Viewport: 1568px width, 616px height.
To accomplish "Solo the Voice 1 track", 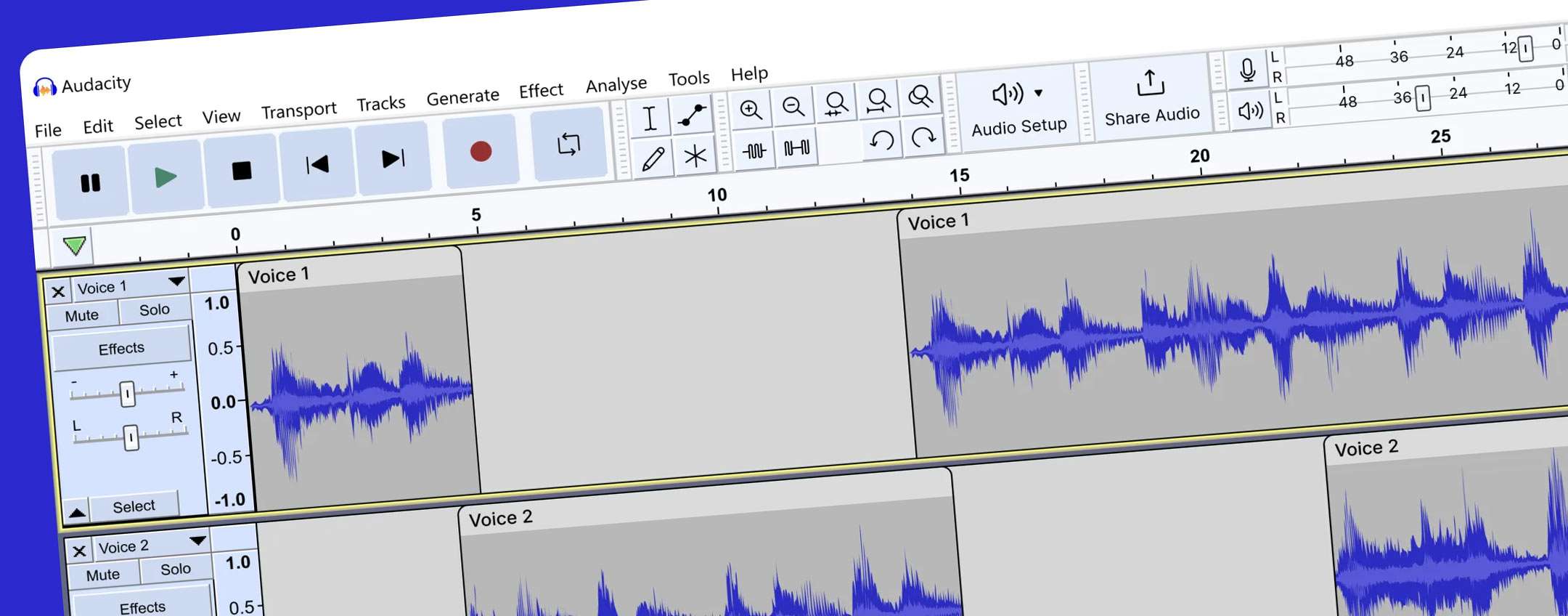I will pos(154,309).
